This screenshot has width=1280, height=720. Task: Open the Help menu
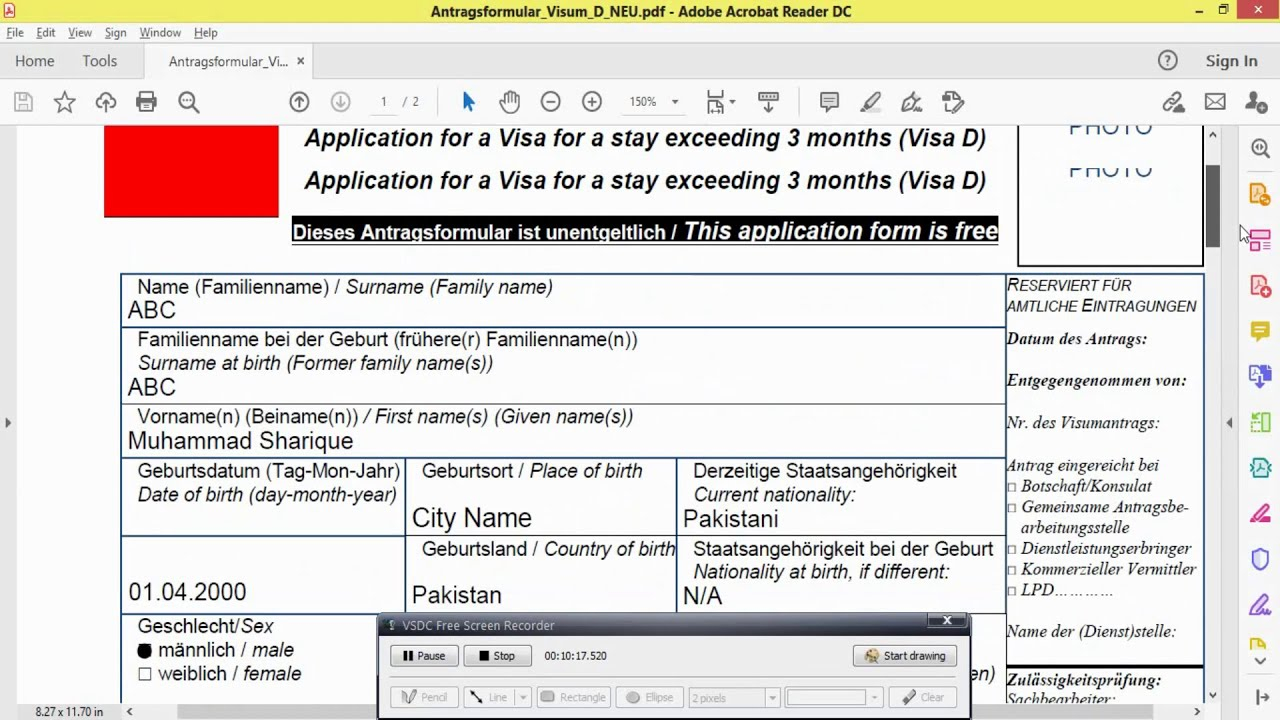tap(206, 33)
